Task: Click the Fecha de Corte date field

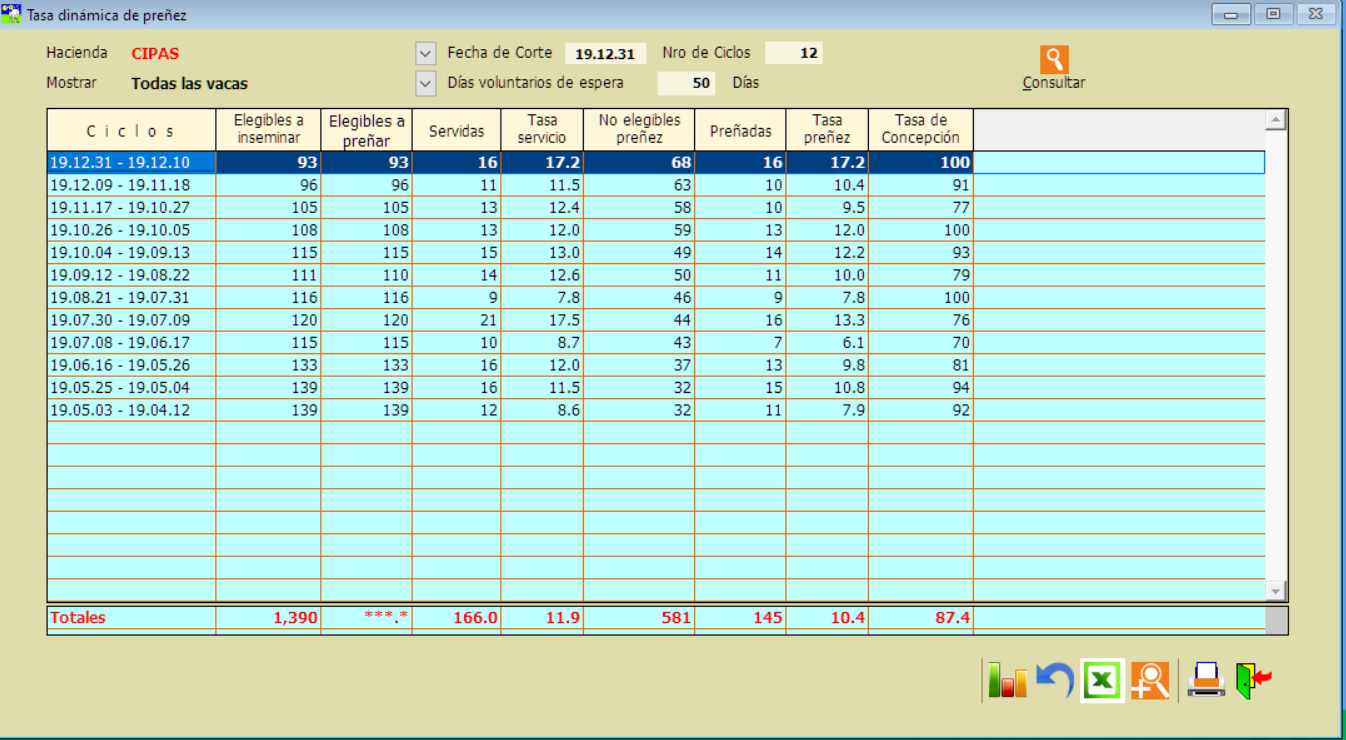Action: 605,54
